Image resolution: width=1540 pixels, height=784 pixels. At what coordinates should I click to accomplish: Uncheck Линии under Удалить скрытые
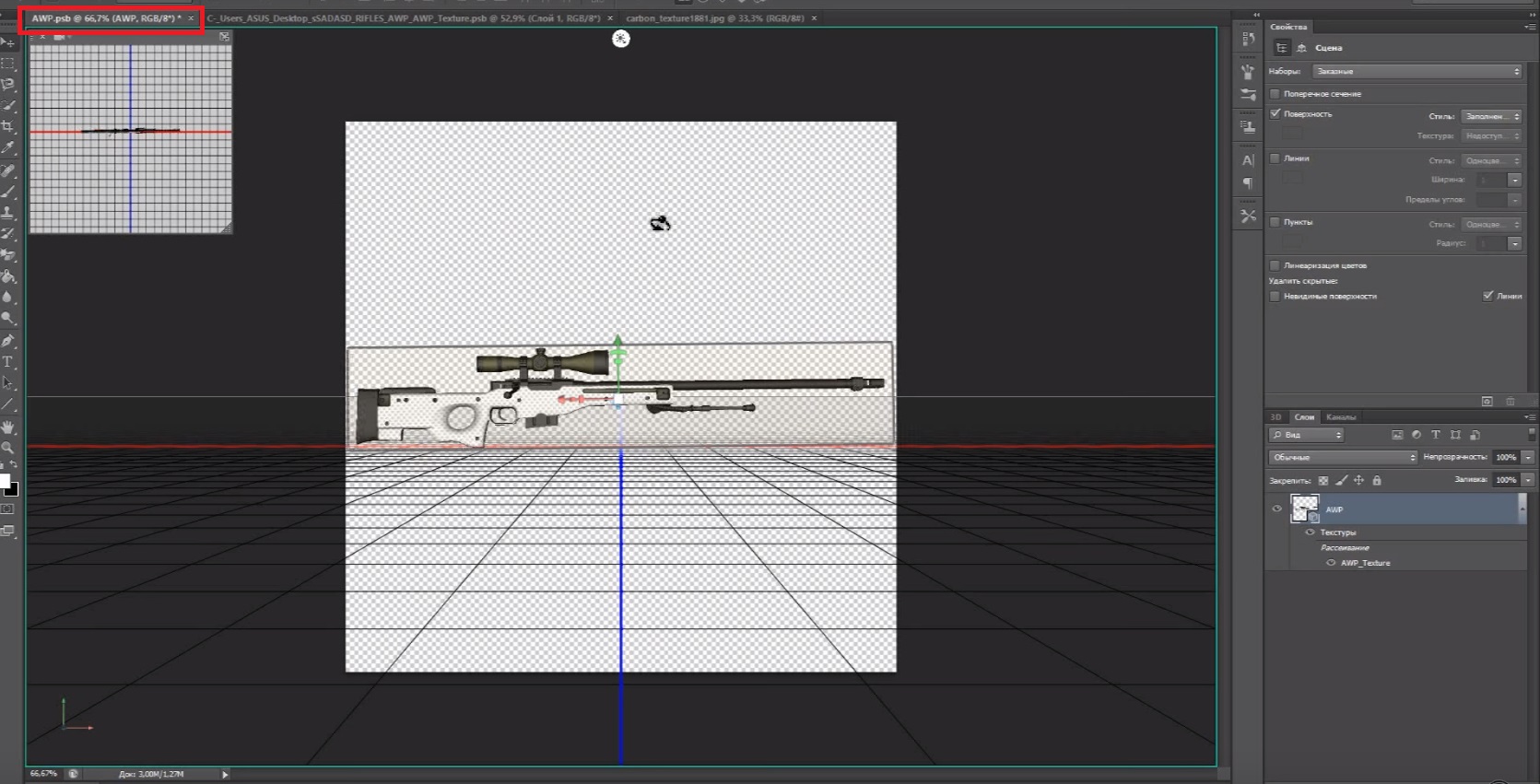[1487, 296]
